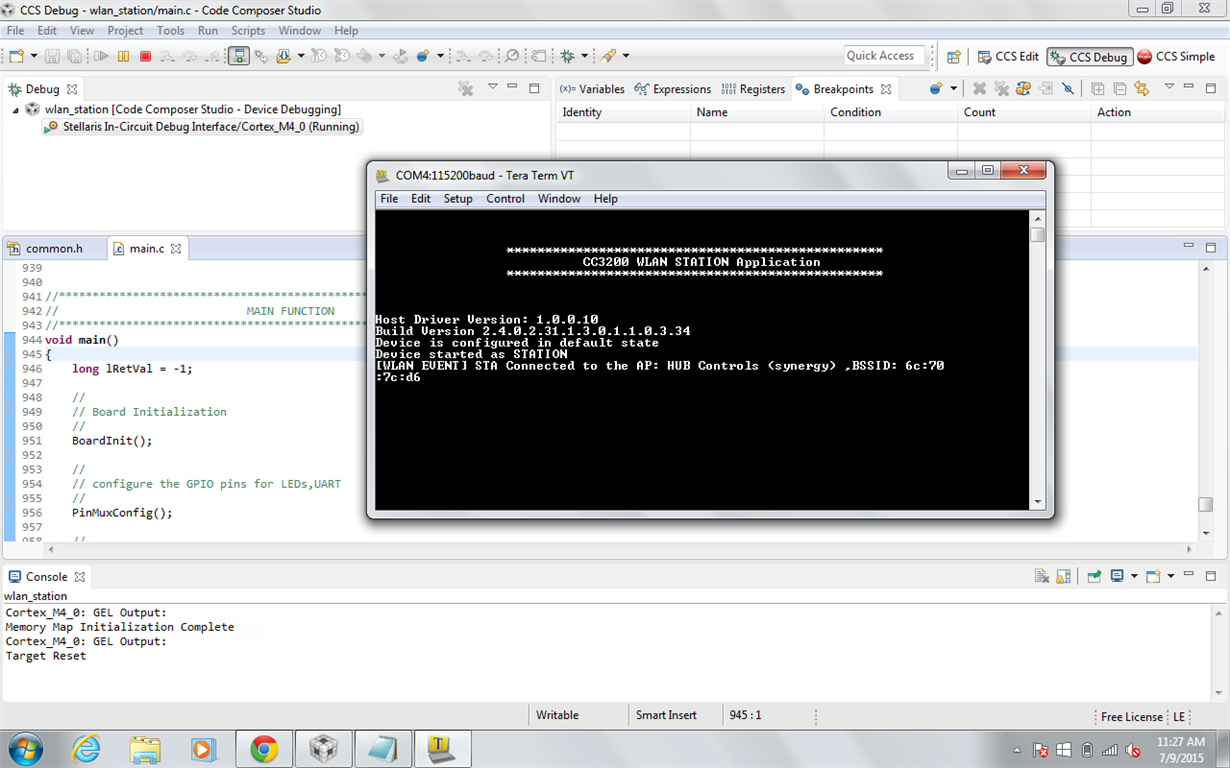
Task: Toggle the connect-target toolbar button (highlighted)
Action: pyautogui.click(x=240, y=56)
